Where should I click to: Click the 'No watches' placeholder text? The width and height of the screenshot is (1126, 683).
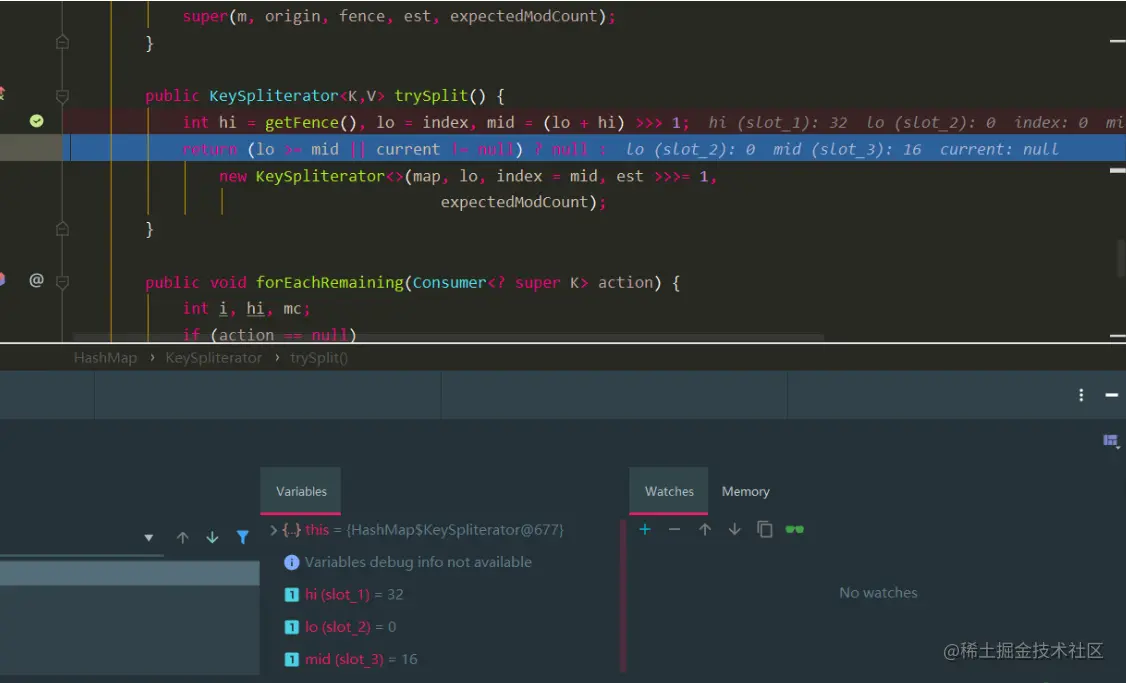[878, 593]
